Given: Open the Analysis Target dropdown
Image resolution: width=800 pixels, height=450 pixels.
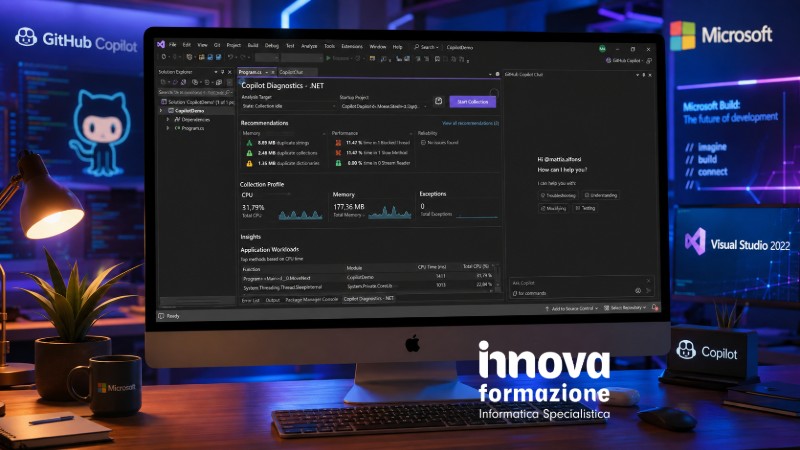Looking at the screenshot, I should 289,106.
